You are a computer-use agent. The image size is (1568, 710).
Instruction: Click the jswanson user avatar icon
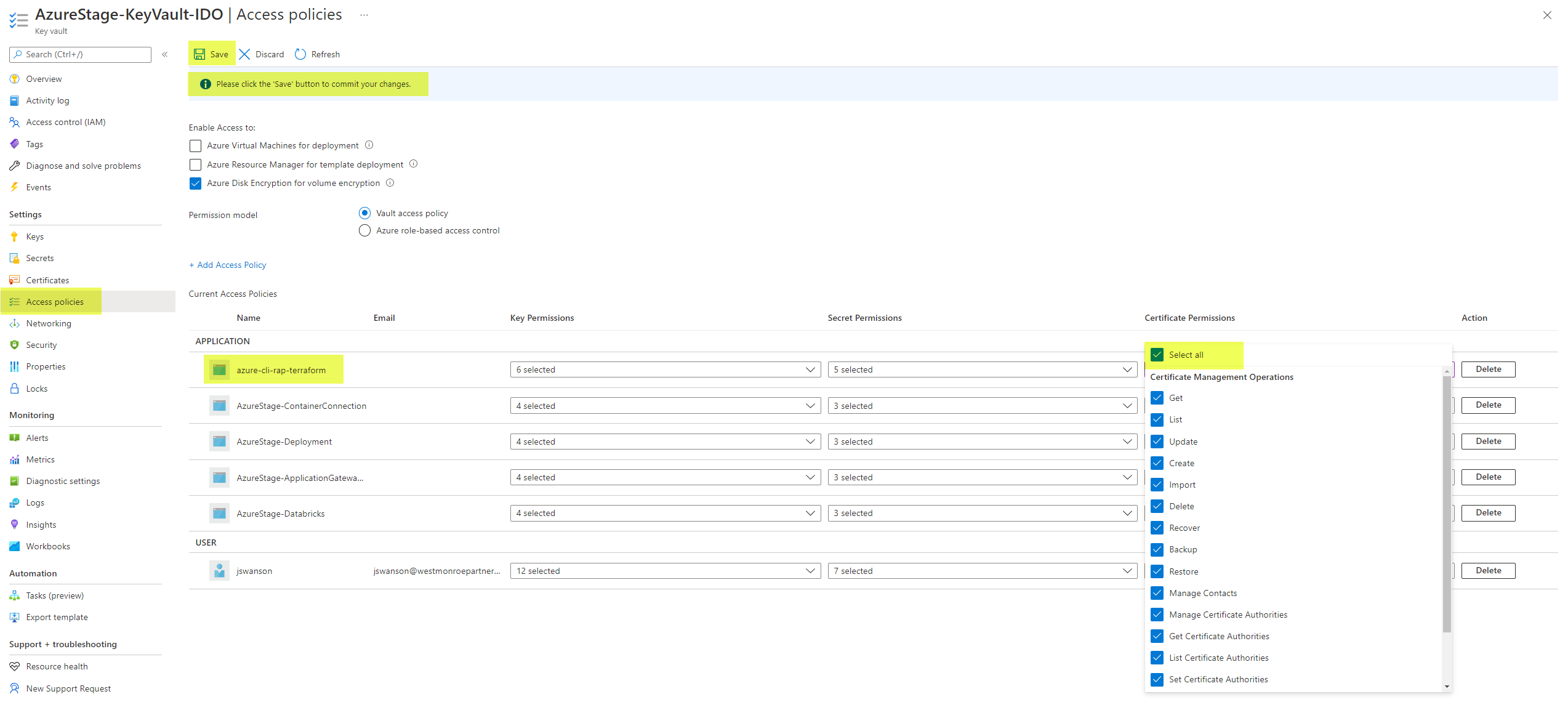coord(219,571)
